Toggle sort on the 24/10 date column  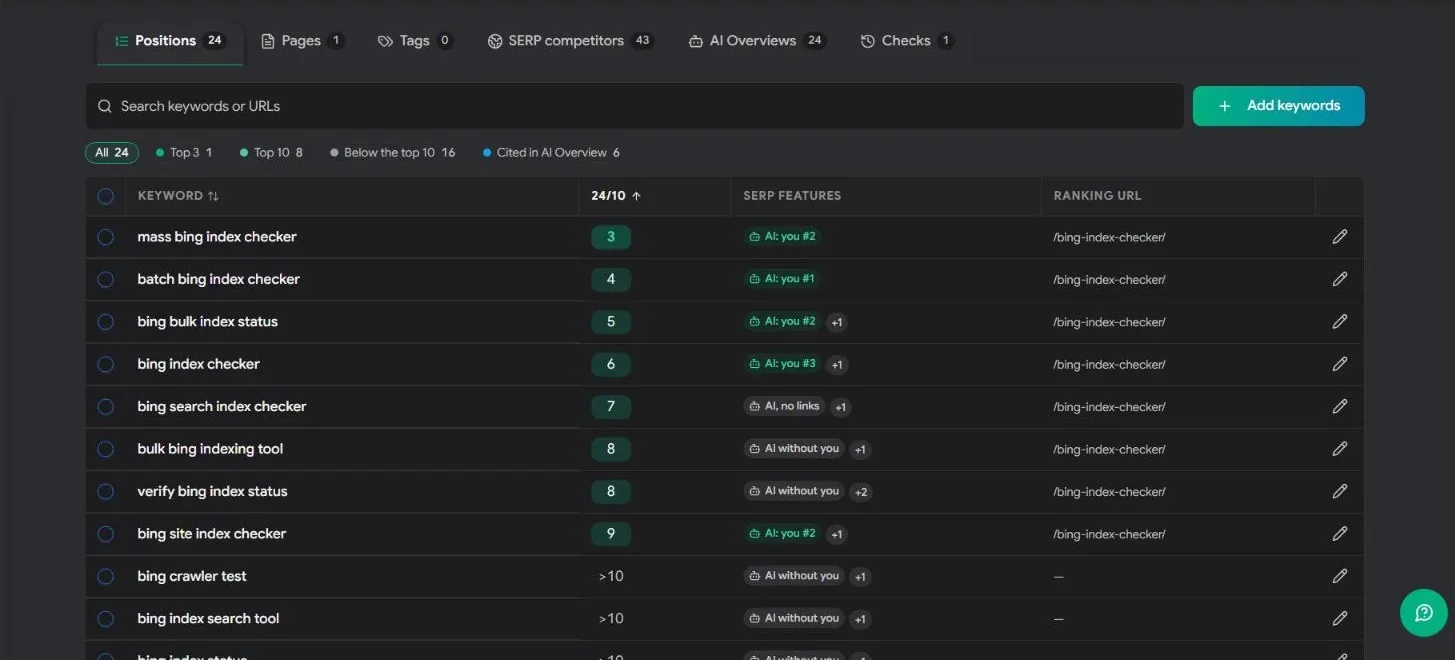tap(616, 196)
